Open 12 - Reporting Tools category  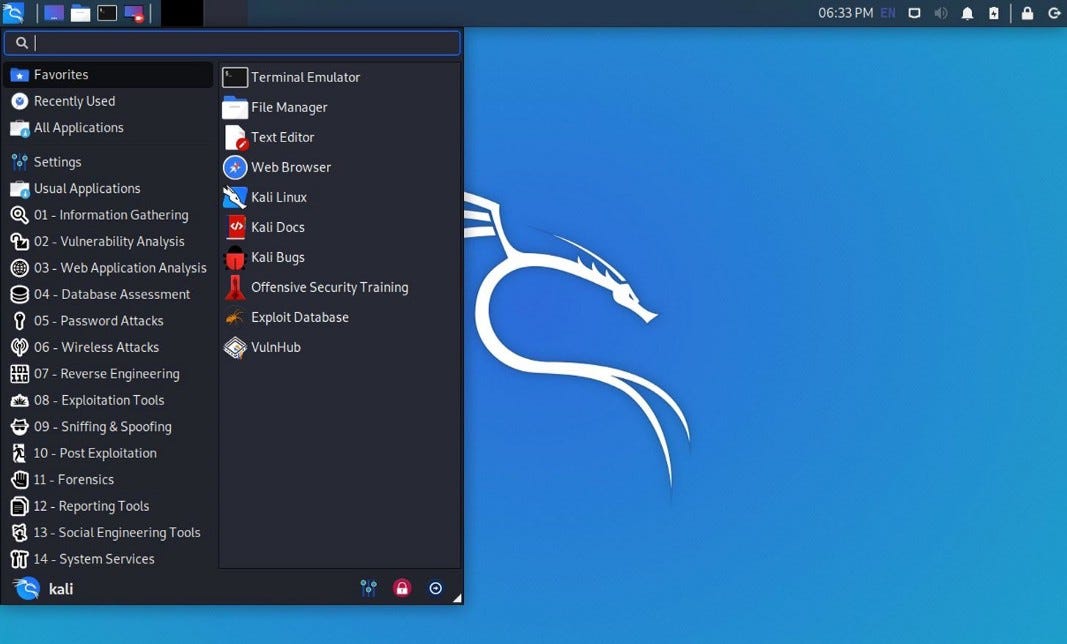coord(108,506)
